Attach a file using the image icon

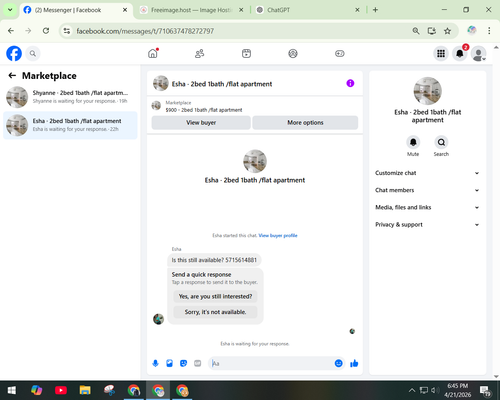tap(169, 363)
